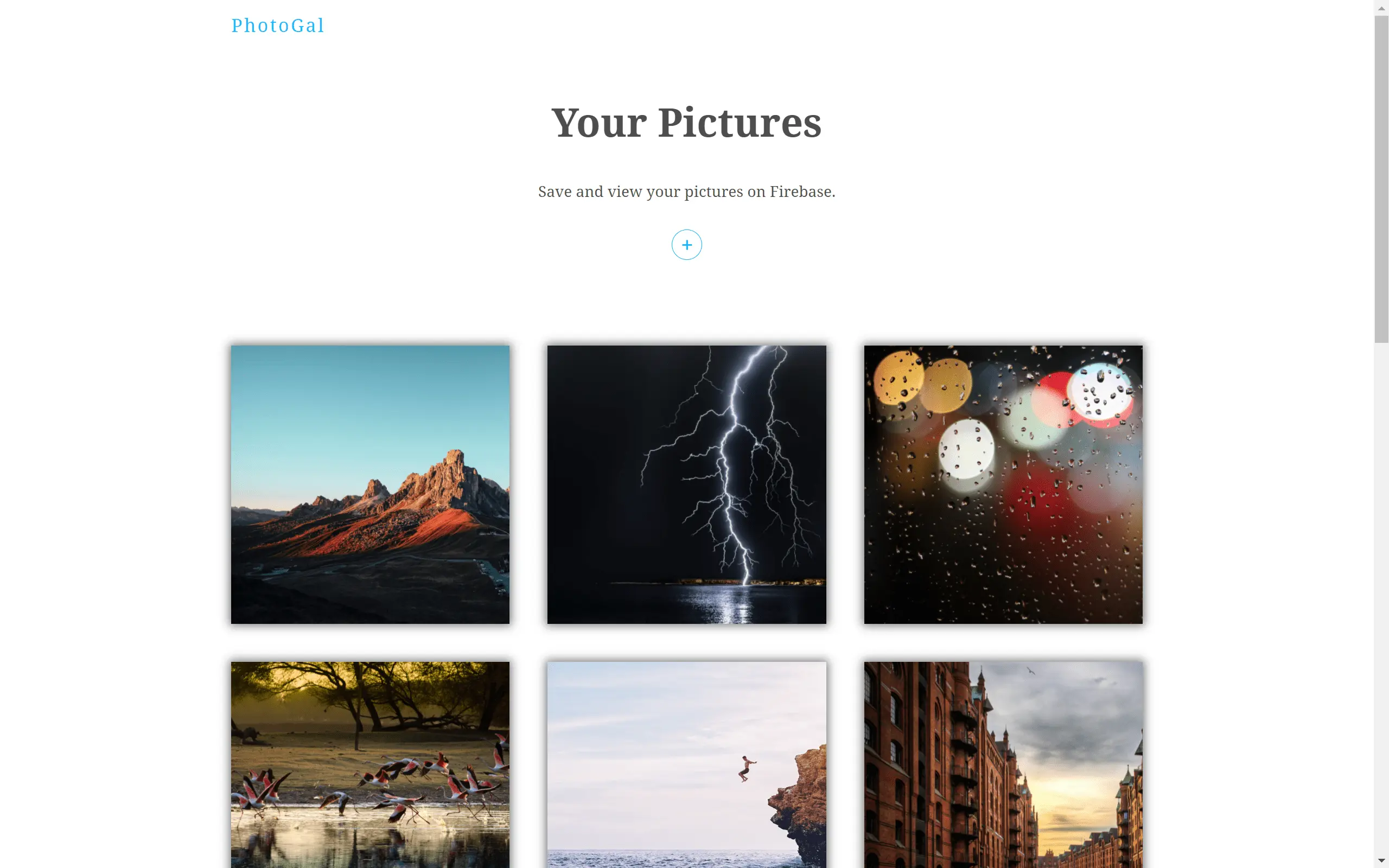
Task: Click the plus icon to add picture
Action: click(686, 245)
